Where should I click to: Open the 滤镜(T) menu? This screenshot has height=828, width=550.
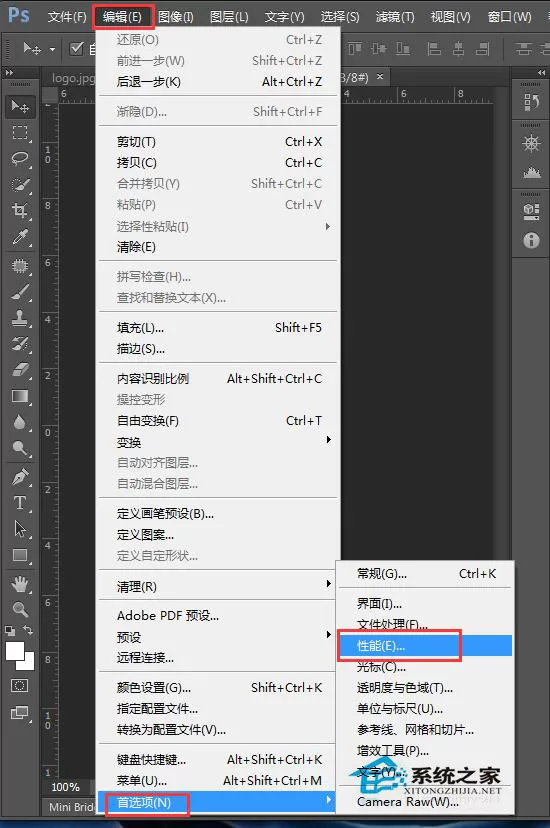394,17
